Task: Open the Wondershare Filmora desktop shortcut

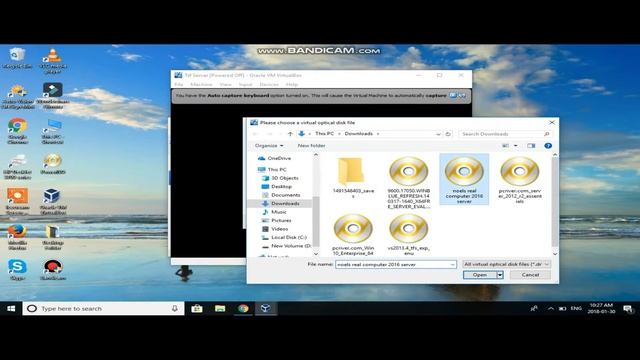Action: (53, 96)
